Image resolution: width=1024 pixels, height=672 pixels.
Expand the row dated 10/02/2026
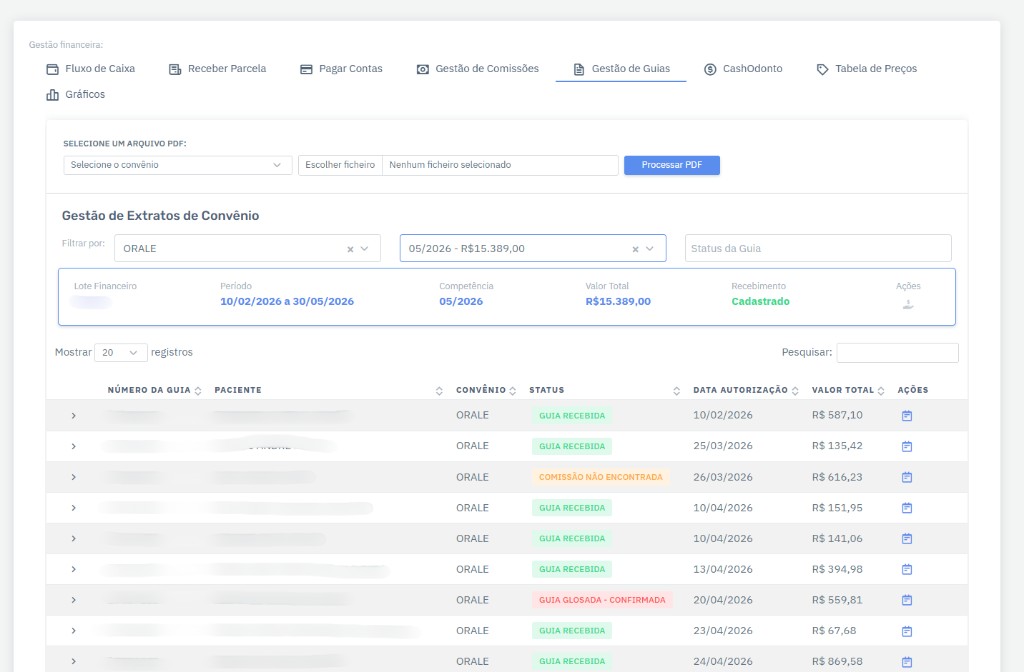(74, 416)
